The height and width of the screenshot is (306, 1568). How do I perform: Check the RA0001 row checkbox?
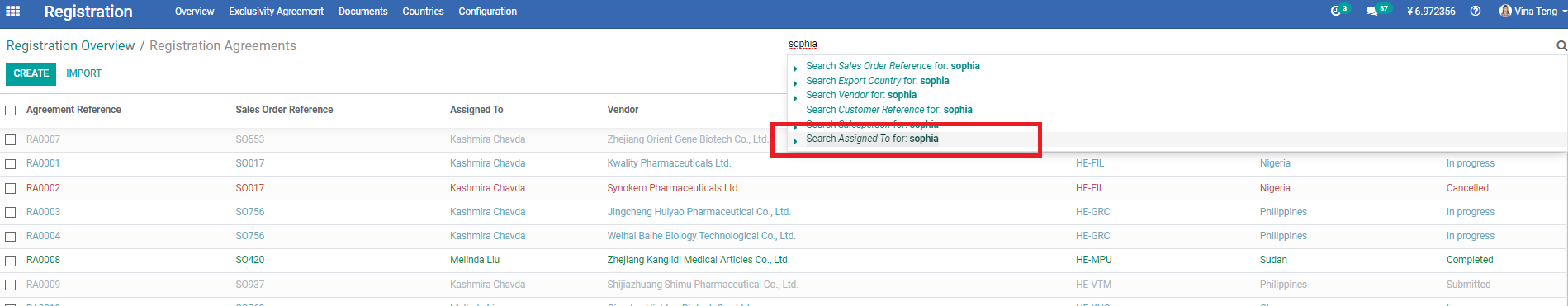tap(11, 164)
